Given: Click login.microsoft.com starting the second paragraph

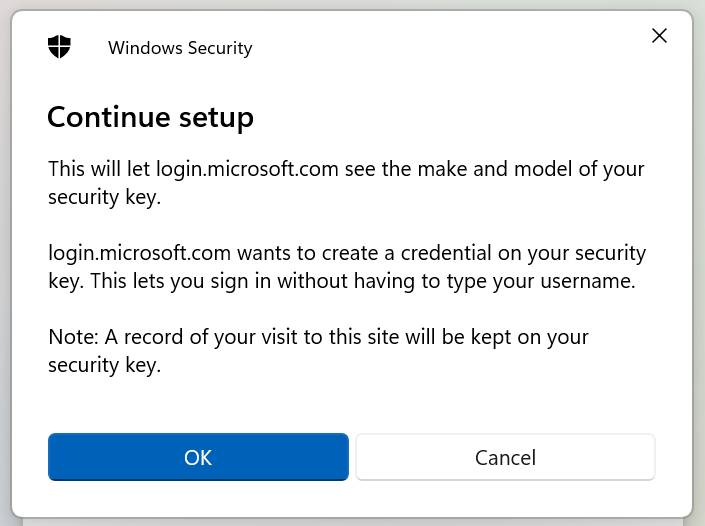Looking at the screenshot, I should click(x=139, y=254).
